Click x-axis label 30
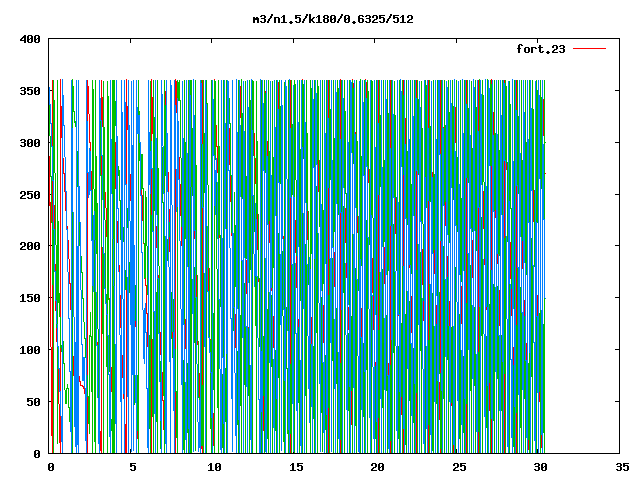Screen dimensions: 640x480 tap(540, 467)
